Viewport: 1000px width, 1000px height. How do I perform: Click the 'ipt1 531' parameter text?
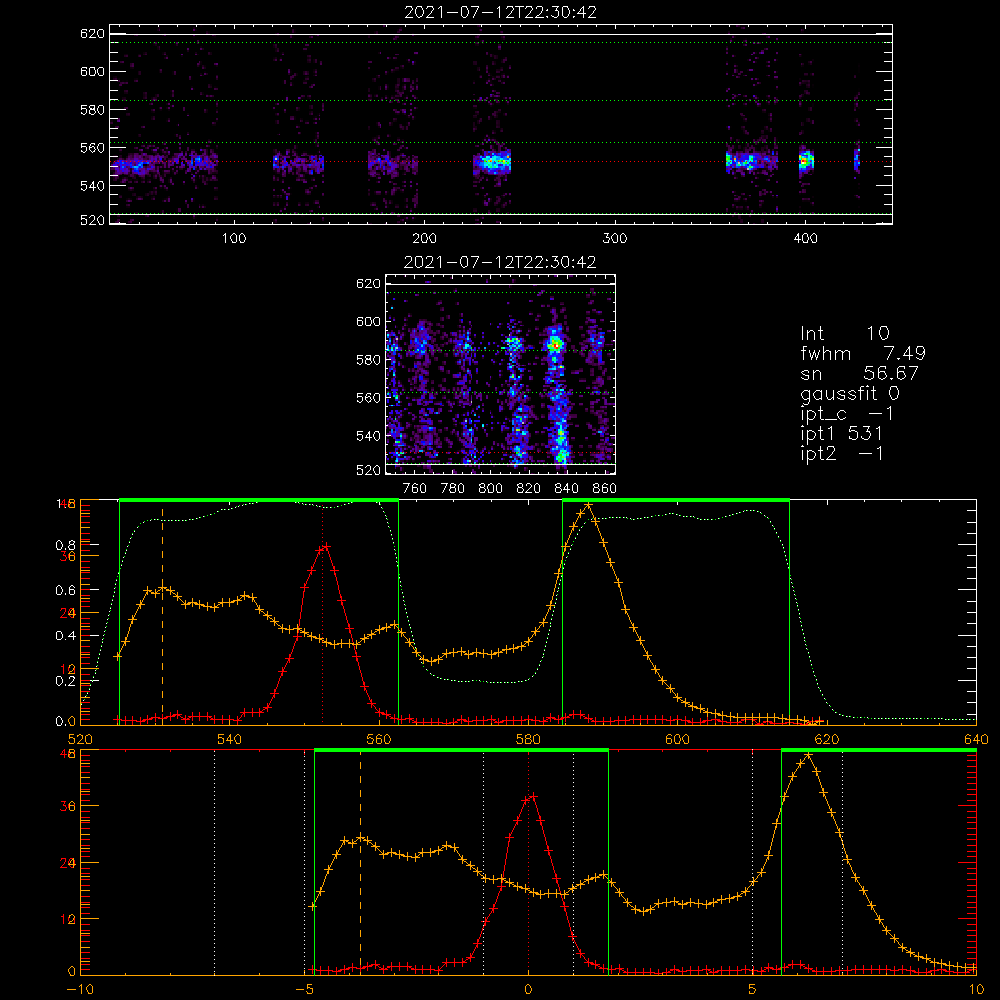point(842,434)
